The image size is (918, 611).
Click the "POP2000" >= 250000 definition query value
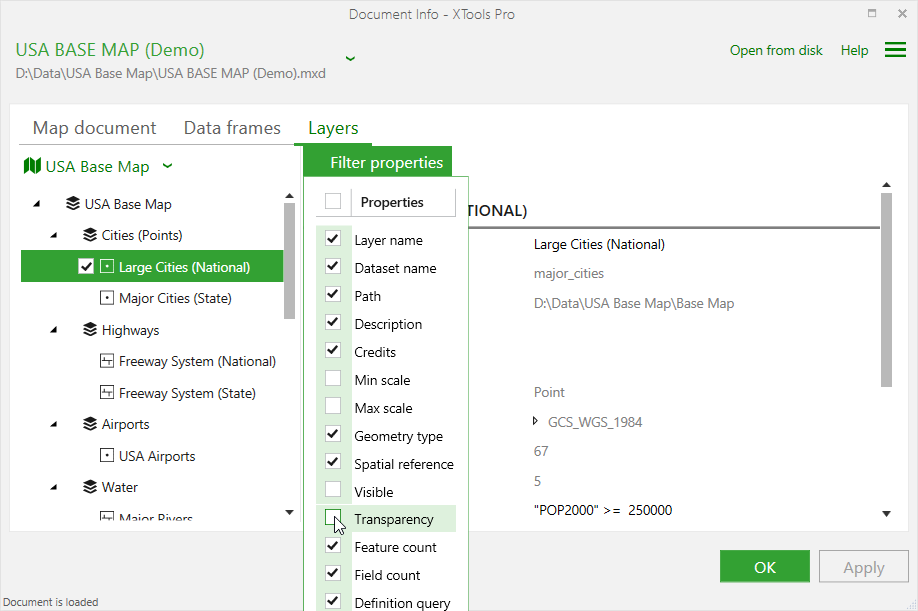602,510
